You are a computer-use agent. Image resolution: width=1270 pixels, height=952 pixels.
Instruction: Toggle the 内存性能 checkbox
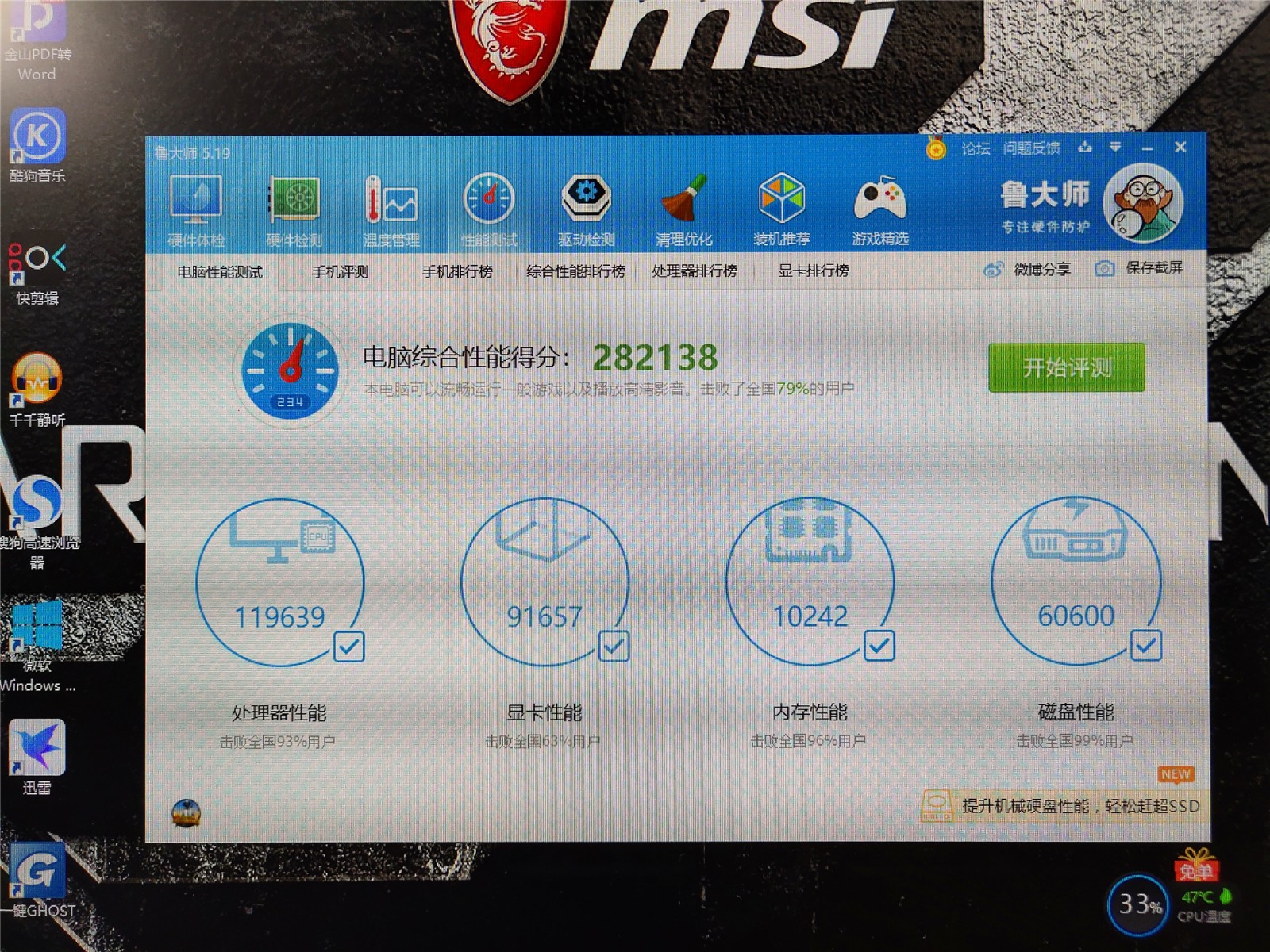click(879, 646)
